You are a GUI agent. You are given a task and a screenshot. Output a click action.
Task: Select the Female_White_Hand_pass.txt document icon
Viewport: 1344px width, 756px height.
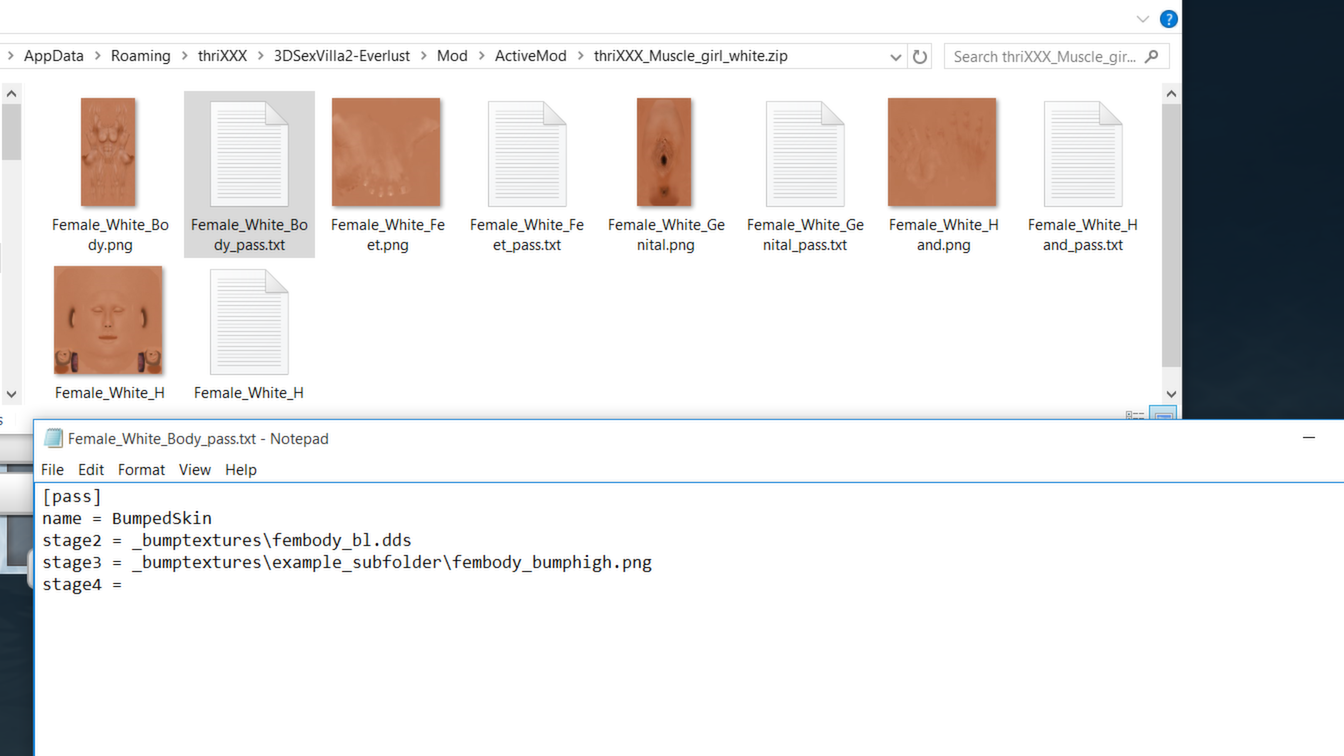(x=1083, y=153)
